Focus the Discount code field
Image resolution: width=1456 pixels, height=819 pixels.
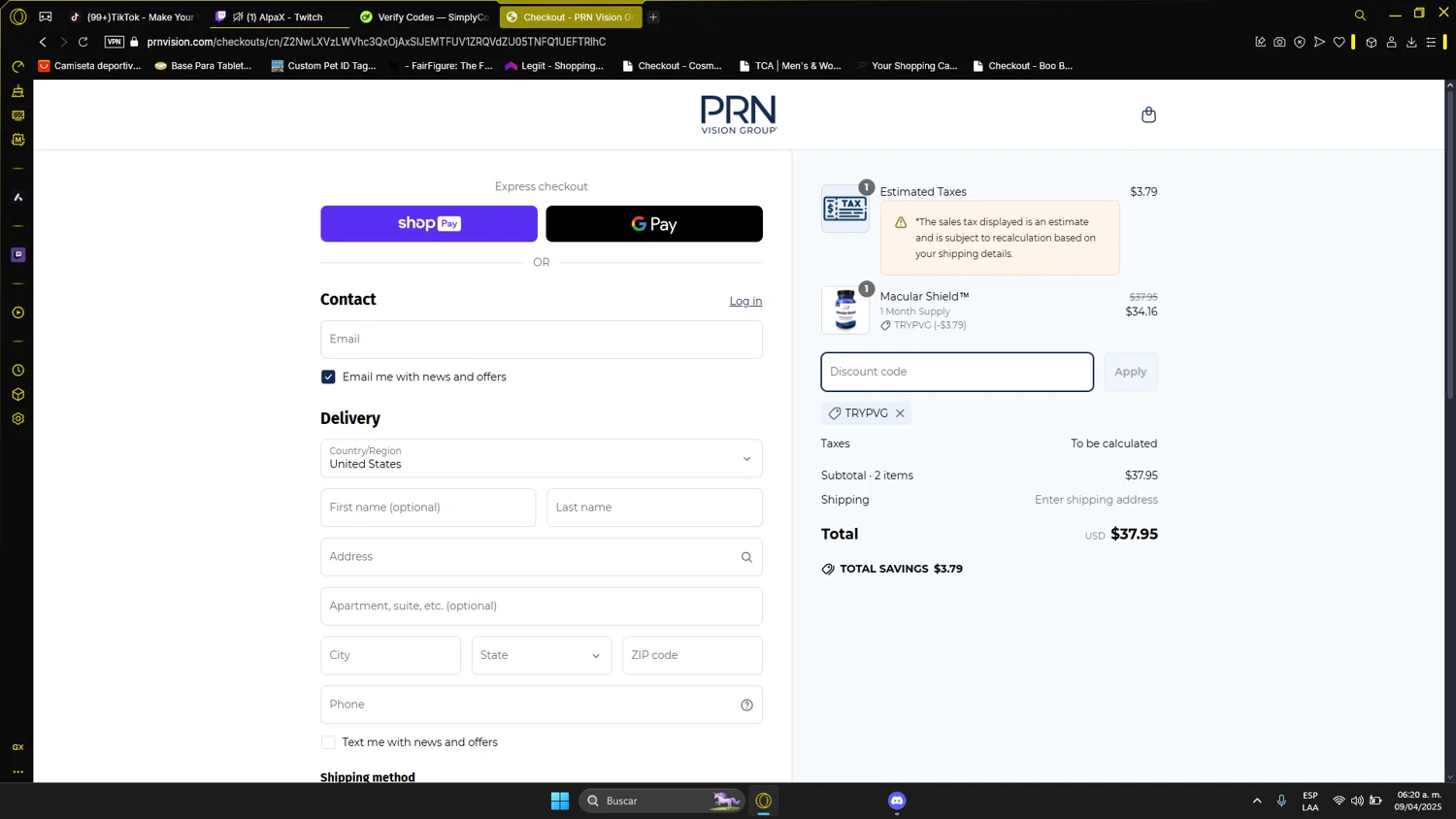(x=957, y=372)
